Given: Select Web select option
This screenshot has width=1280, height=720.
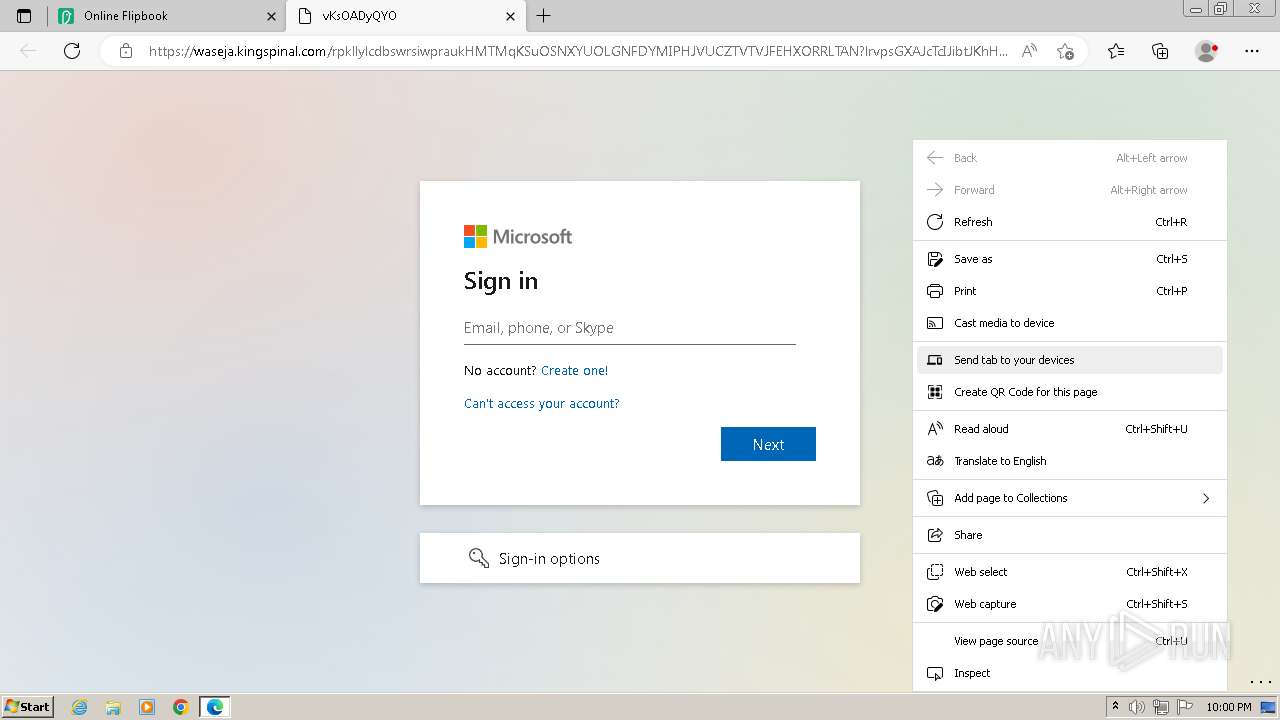Looking at the screenshot, I should (x=1070, y=572).
